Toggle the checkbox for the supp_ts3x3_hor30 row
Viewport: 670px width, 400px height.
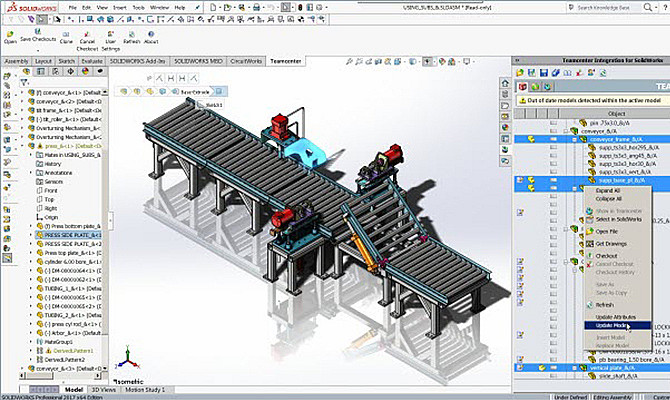[553, 164]
